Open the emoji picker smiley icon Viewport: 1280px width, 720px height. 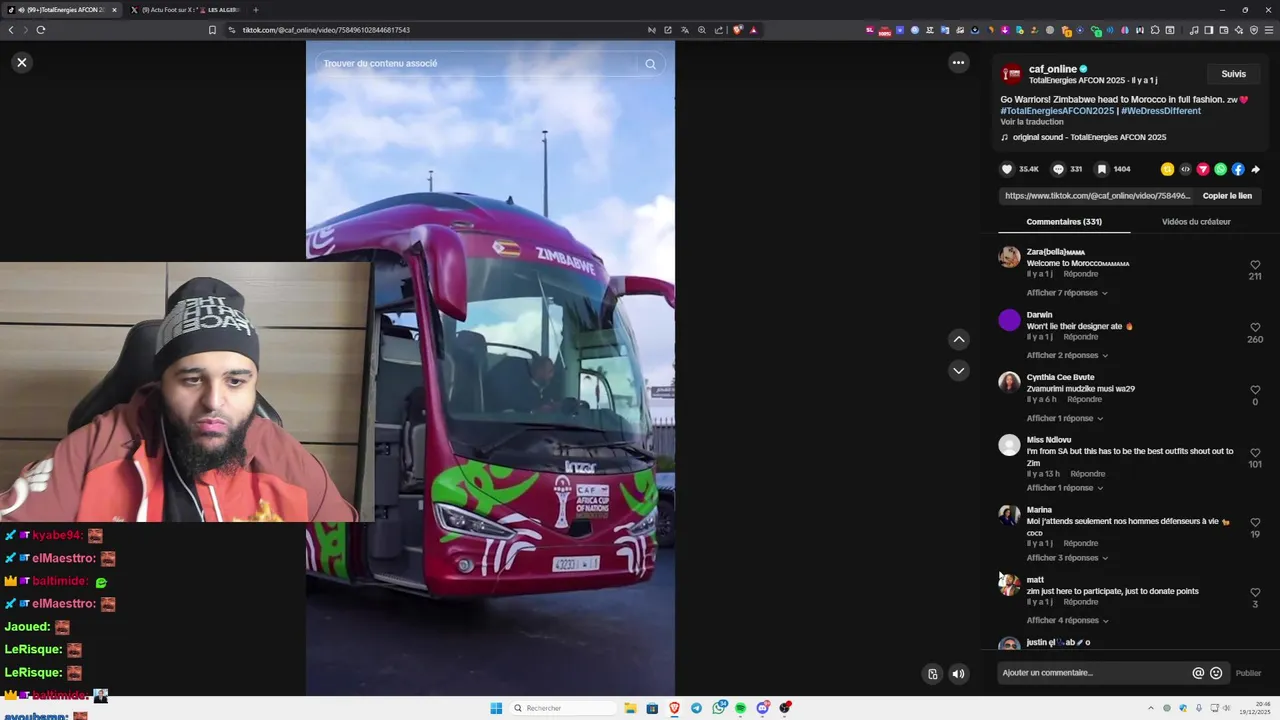click(x=1216, y=673)
